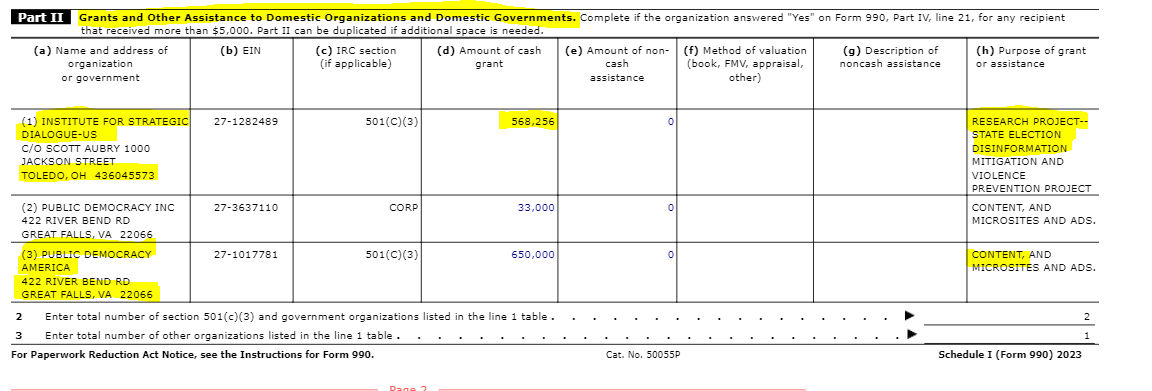Click 'RESEARCH PROJECT--' purpose text
This screenshot has width=1152, height=391.
tap(1029, 121)
